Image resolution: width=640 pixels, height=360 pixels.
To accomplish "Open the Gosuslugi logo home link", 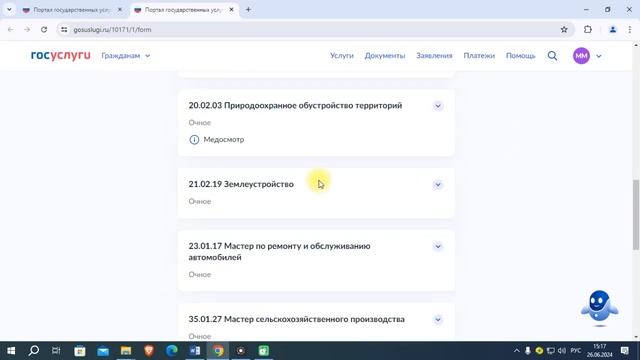I will (60, 56).
